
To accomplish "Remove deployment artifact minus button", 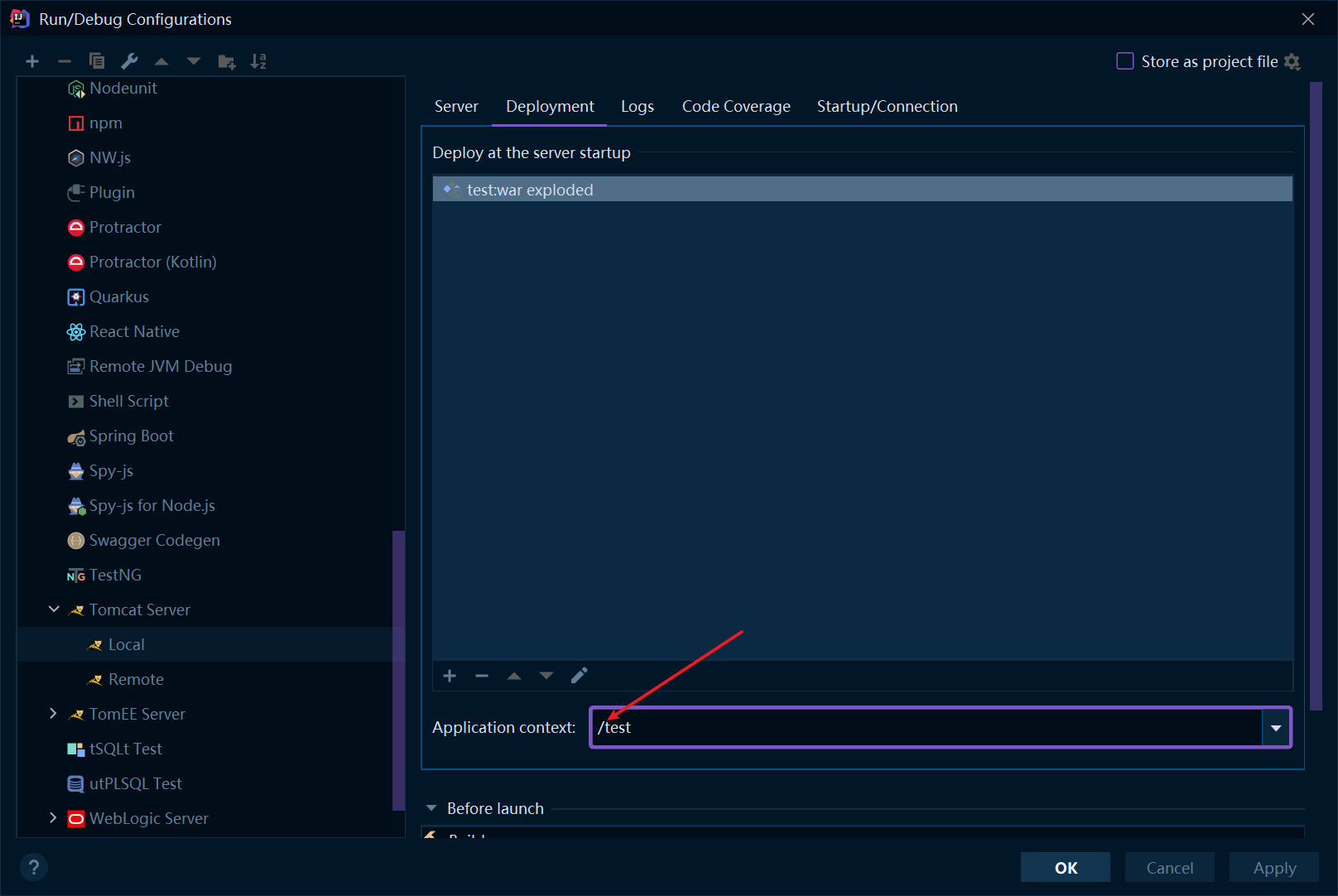I will (482, 676).
